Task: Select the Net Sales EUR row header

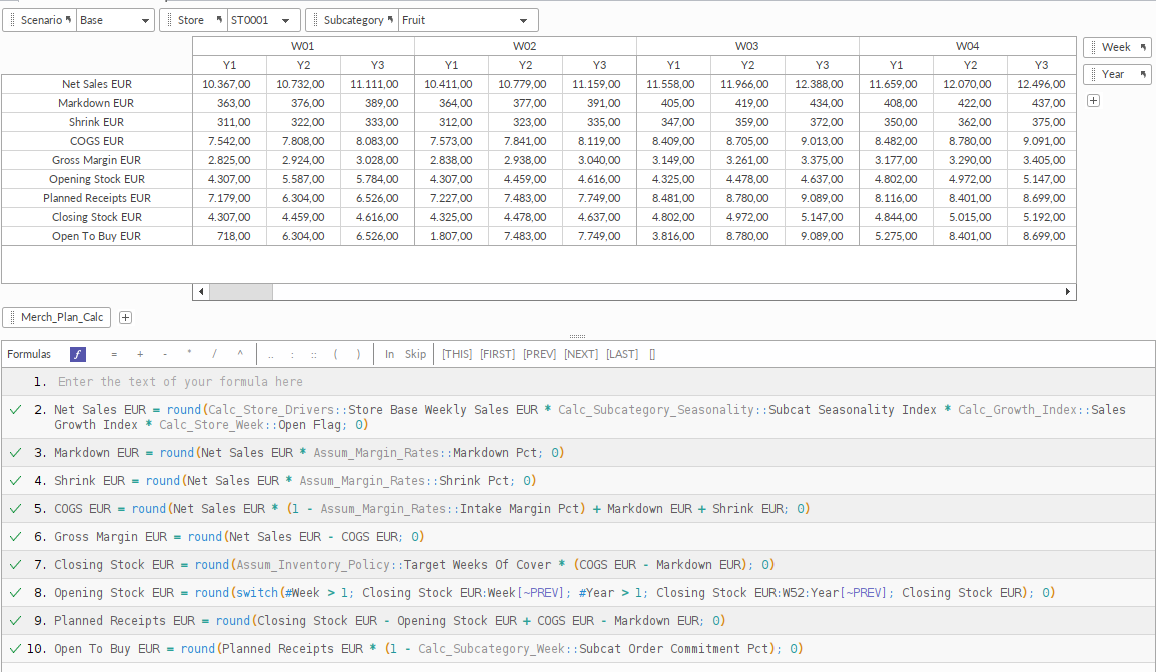Action: (97, 84)
